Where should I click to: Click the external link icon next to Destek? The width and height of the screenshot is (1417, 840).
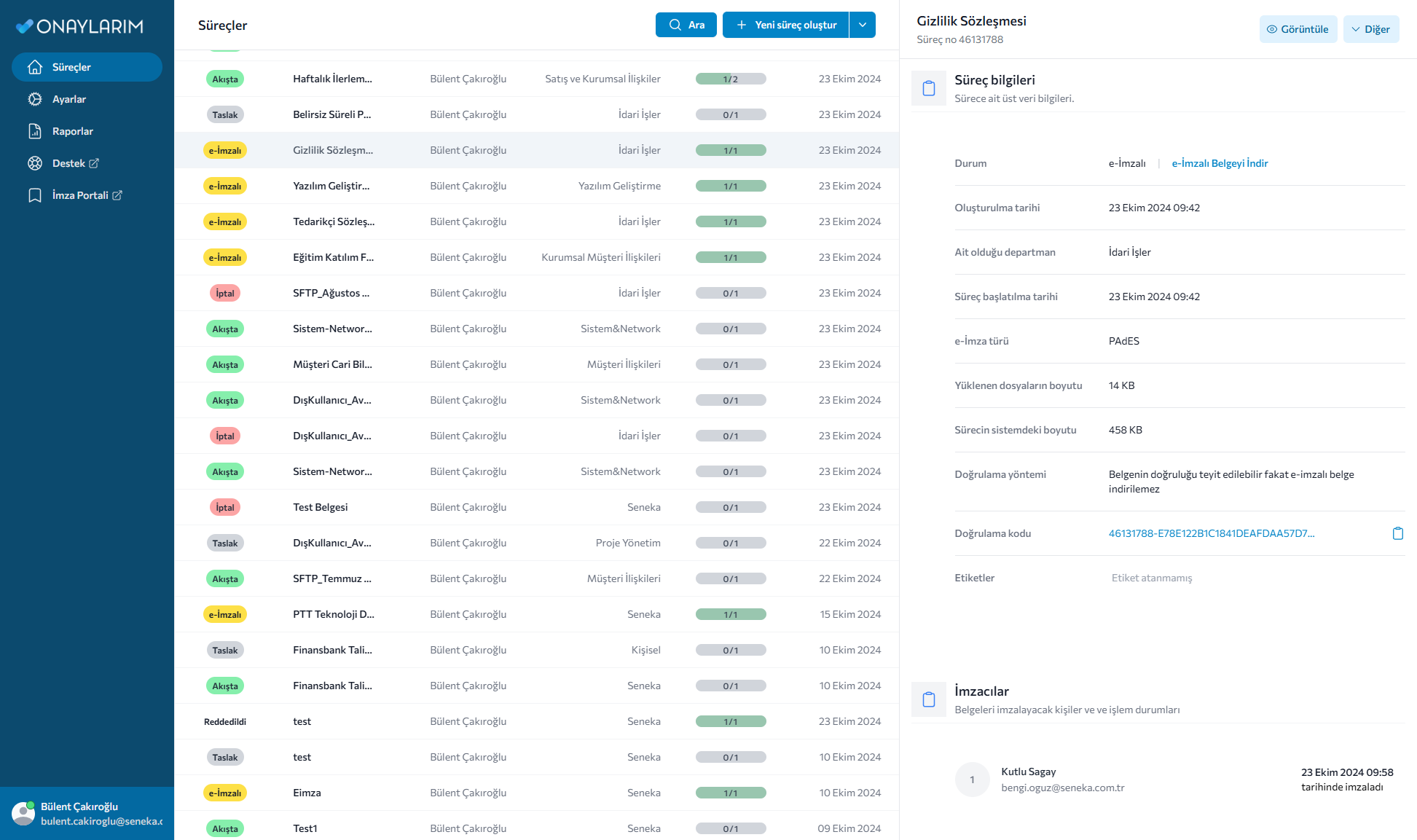pyautogui.click(x=94, y=163)
